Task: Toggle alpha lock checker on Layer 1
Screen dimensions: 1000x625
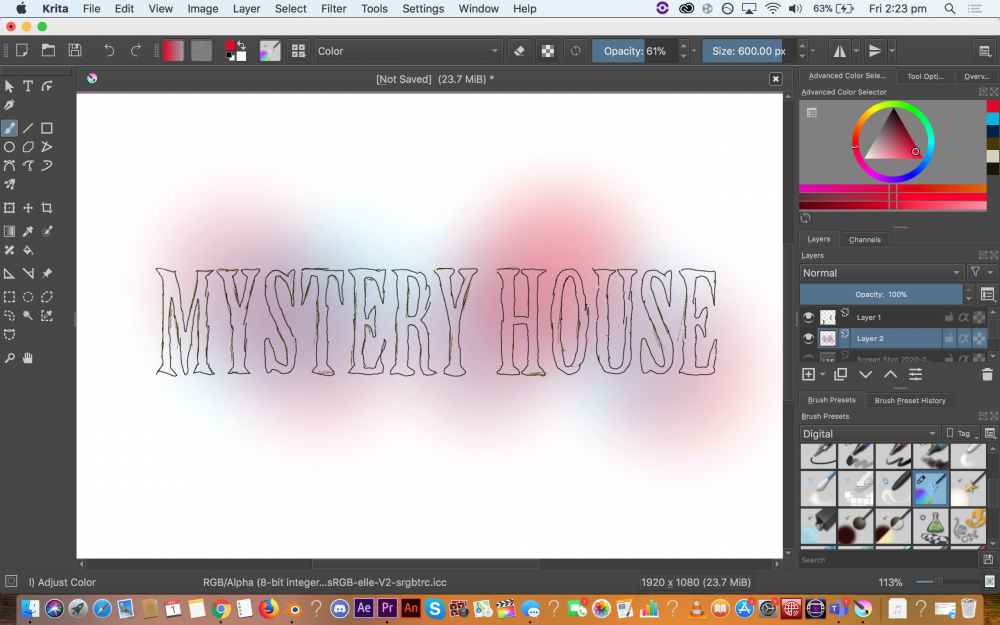Action: click(x=979, y=317)
